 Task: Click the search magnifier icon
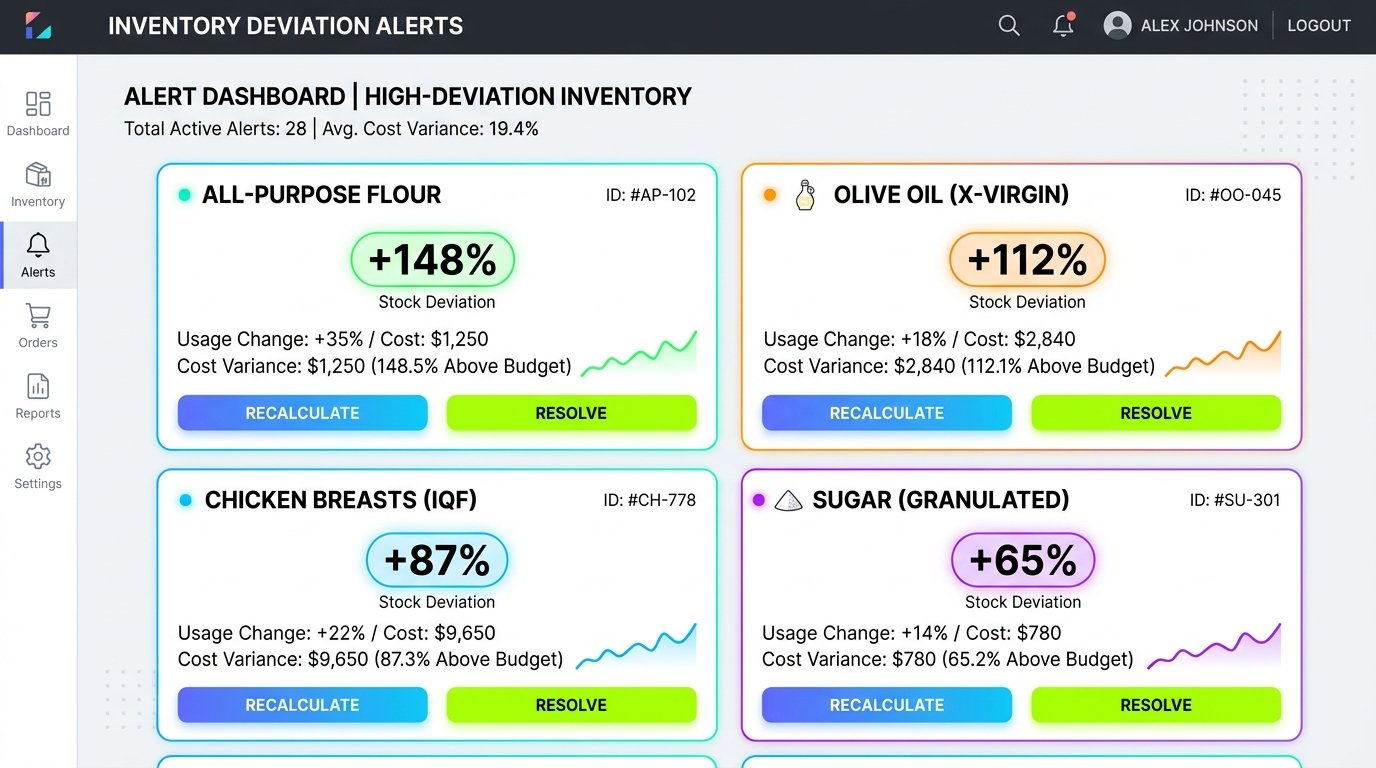(x=1009, y=26)
